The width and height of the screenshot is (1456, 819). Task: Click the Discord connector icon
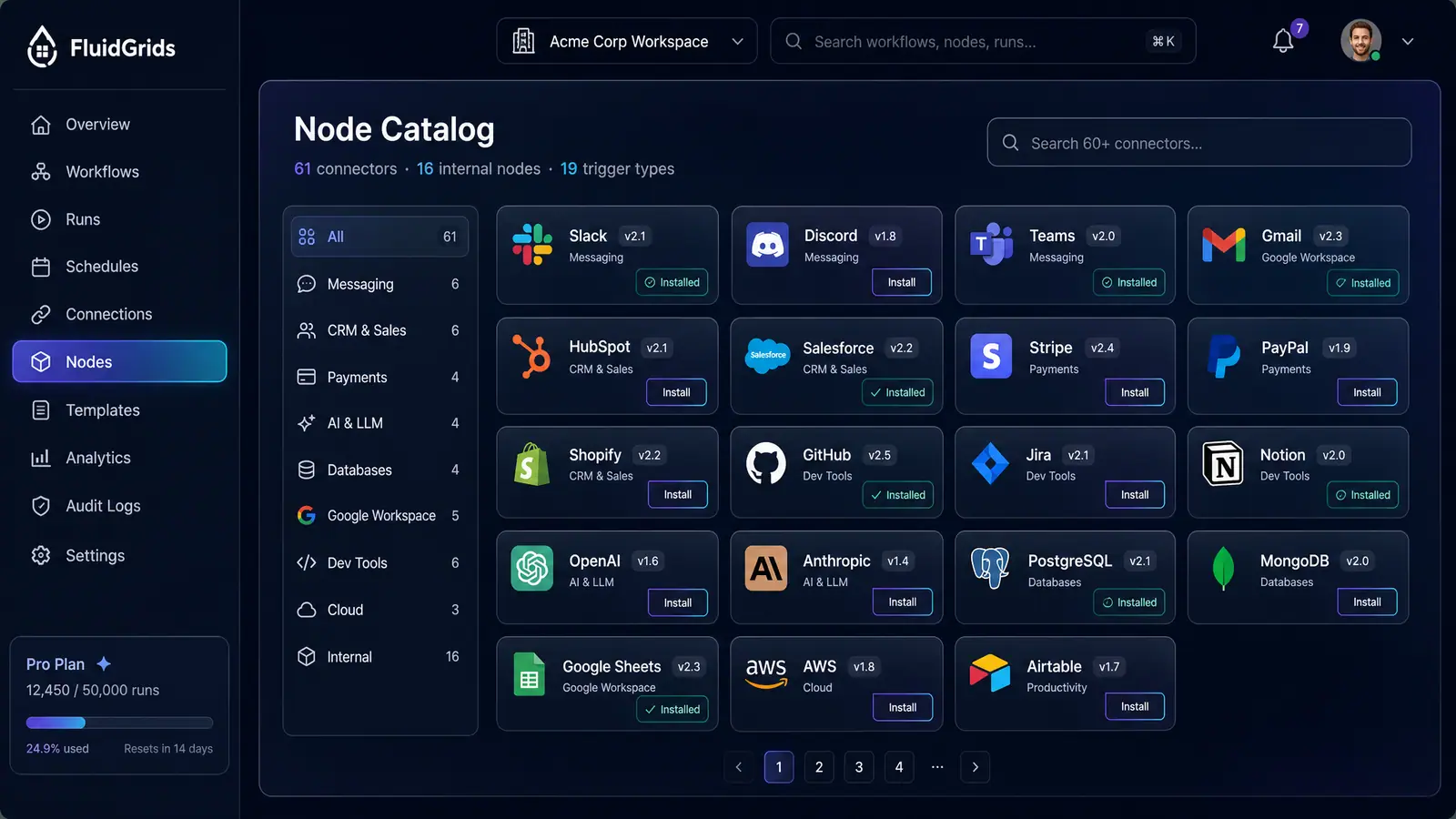pyautogui.click(x=767, y=245)
